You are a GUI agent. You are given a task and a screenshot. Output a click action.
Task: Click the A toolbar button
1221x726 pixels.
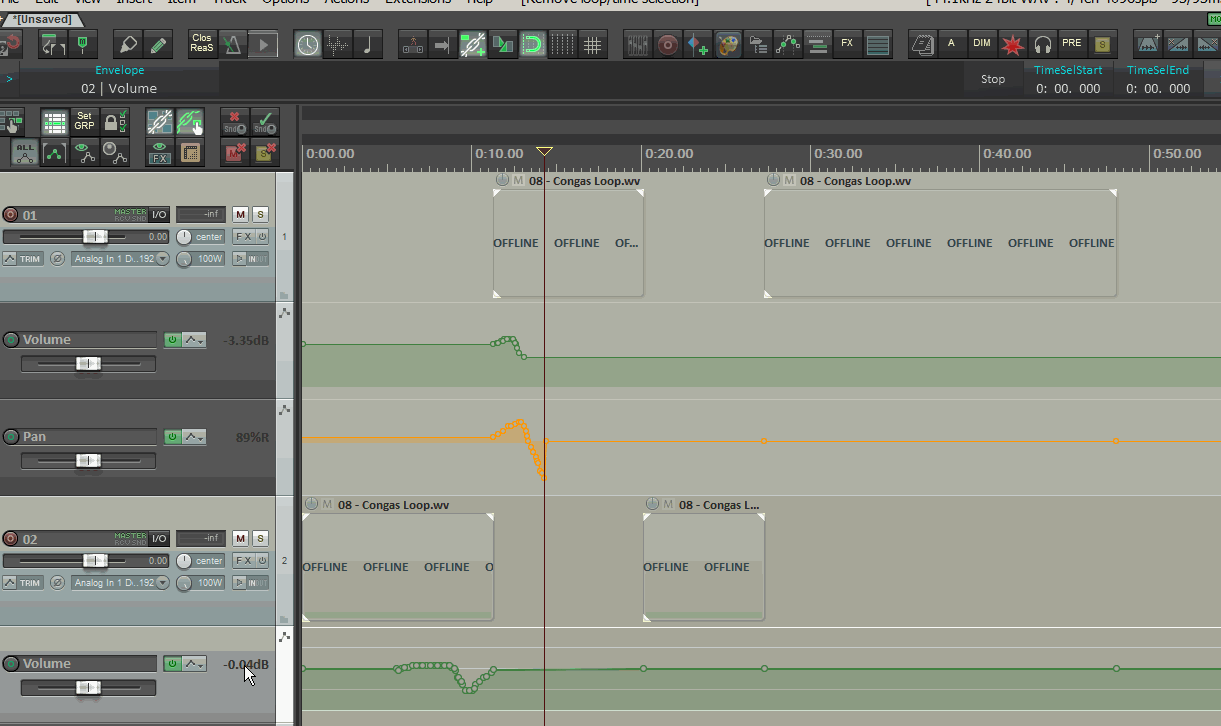(952, 44)
